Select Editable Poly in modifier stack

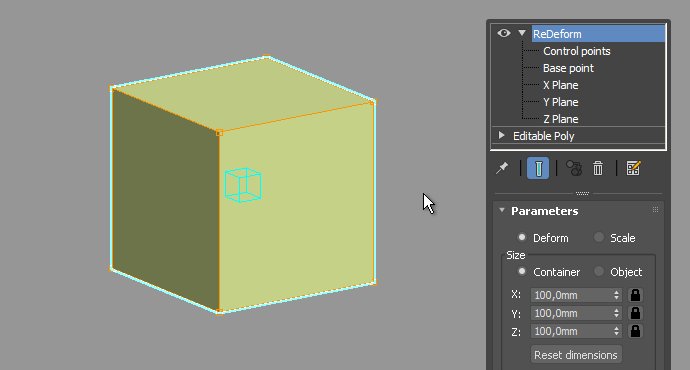pyautogui.click(x=543, y=136)
